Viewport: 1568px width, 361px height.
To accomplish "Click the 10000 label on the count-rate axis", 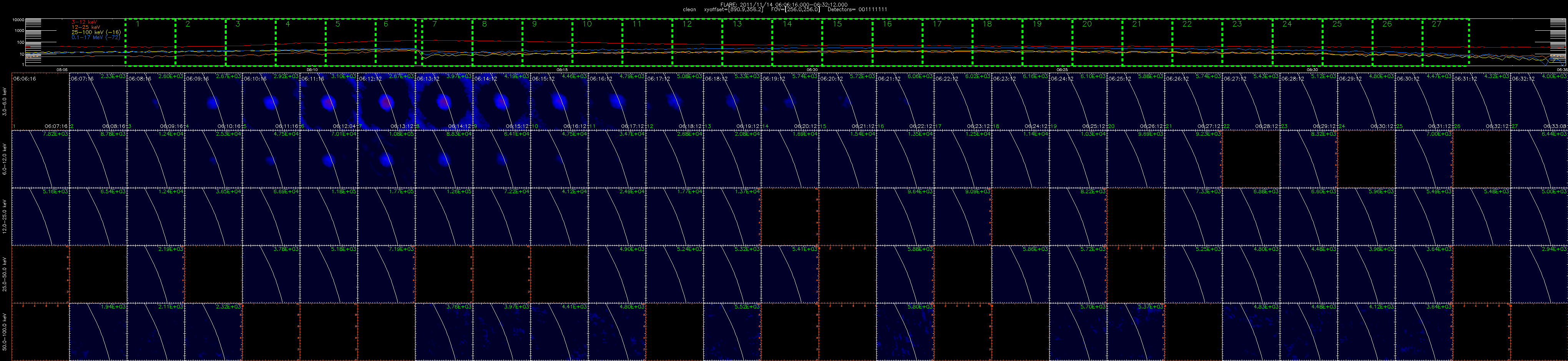I will tap(18, 20).
